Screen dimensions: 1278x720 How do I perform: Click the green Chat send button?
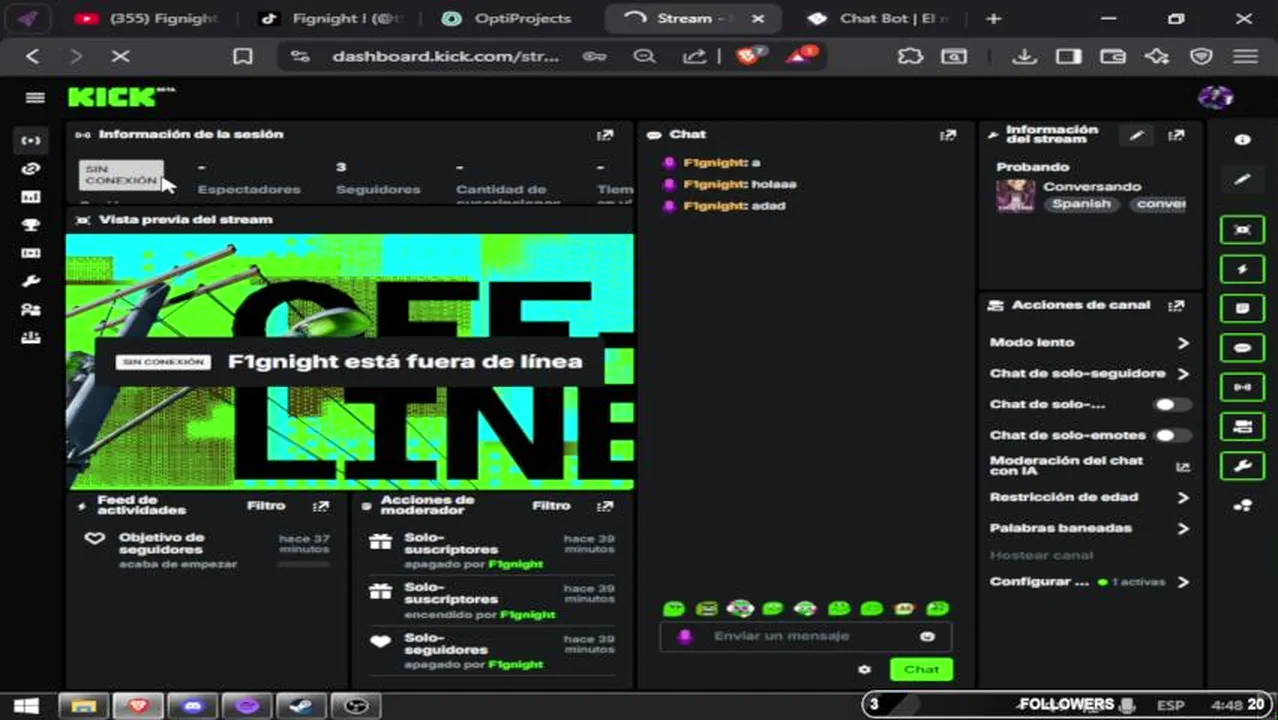click(x=921, y=669)
